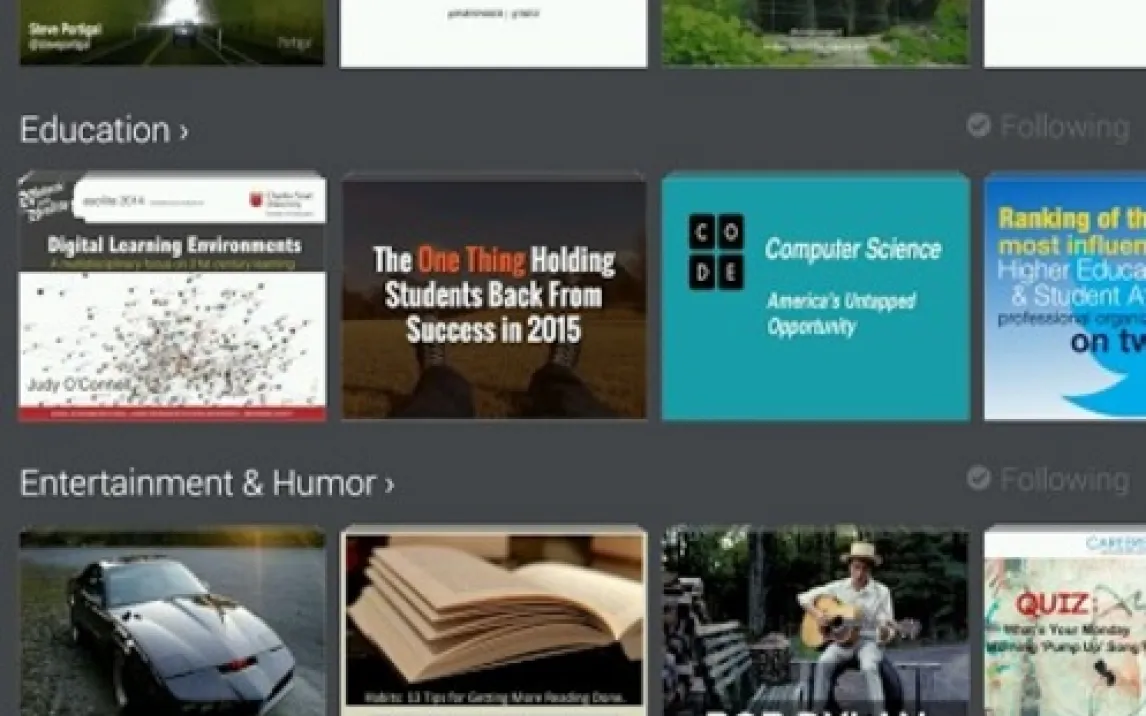Toggle the Following checkmark for Entertainment & Humor

coord(978,478)
